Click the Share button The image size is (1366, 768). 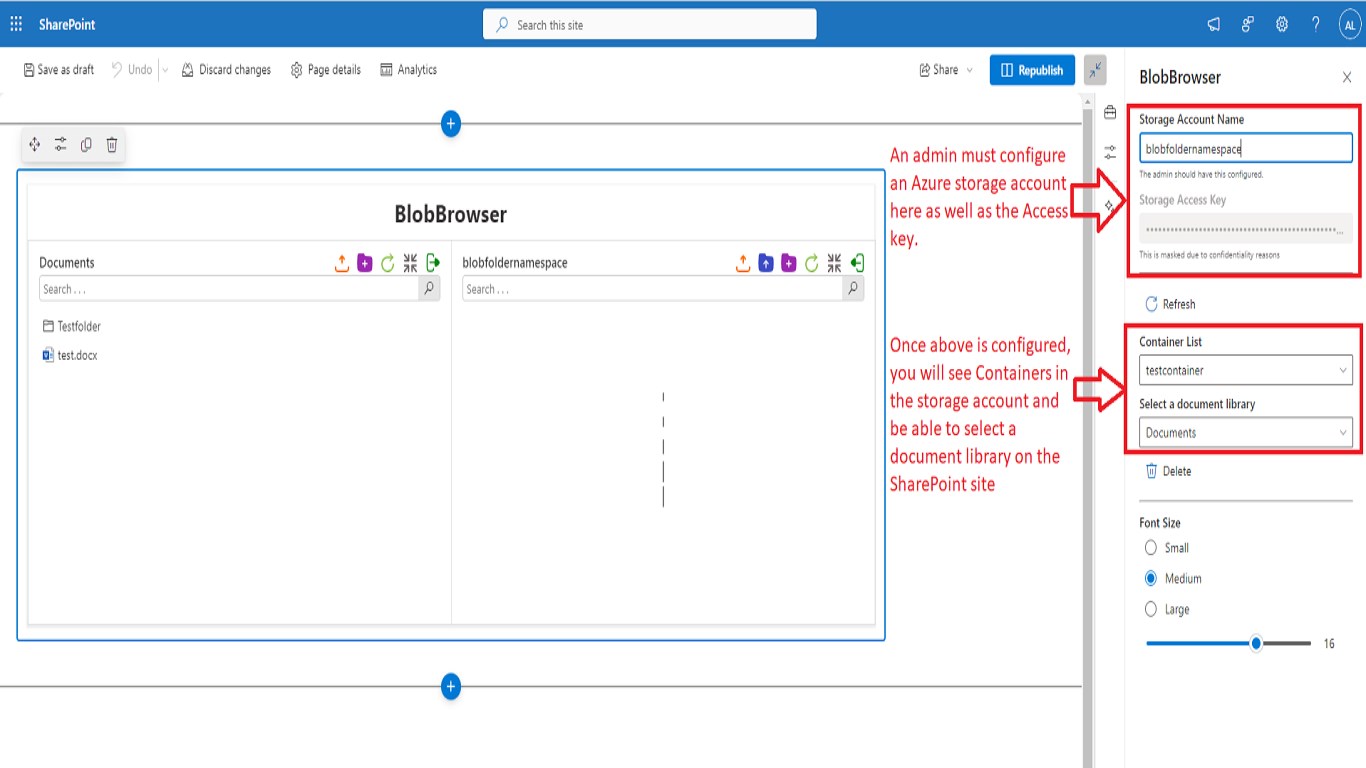coord(938,70)
